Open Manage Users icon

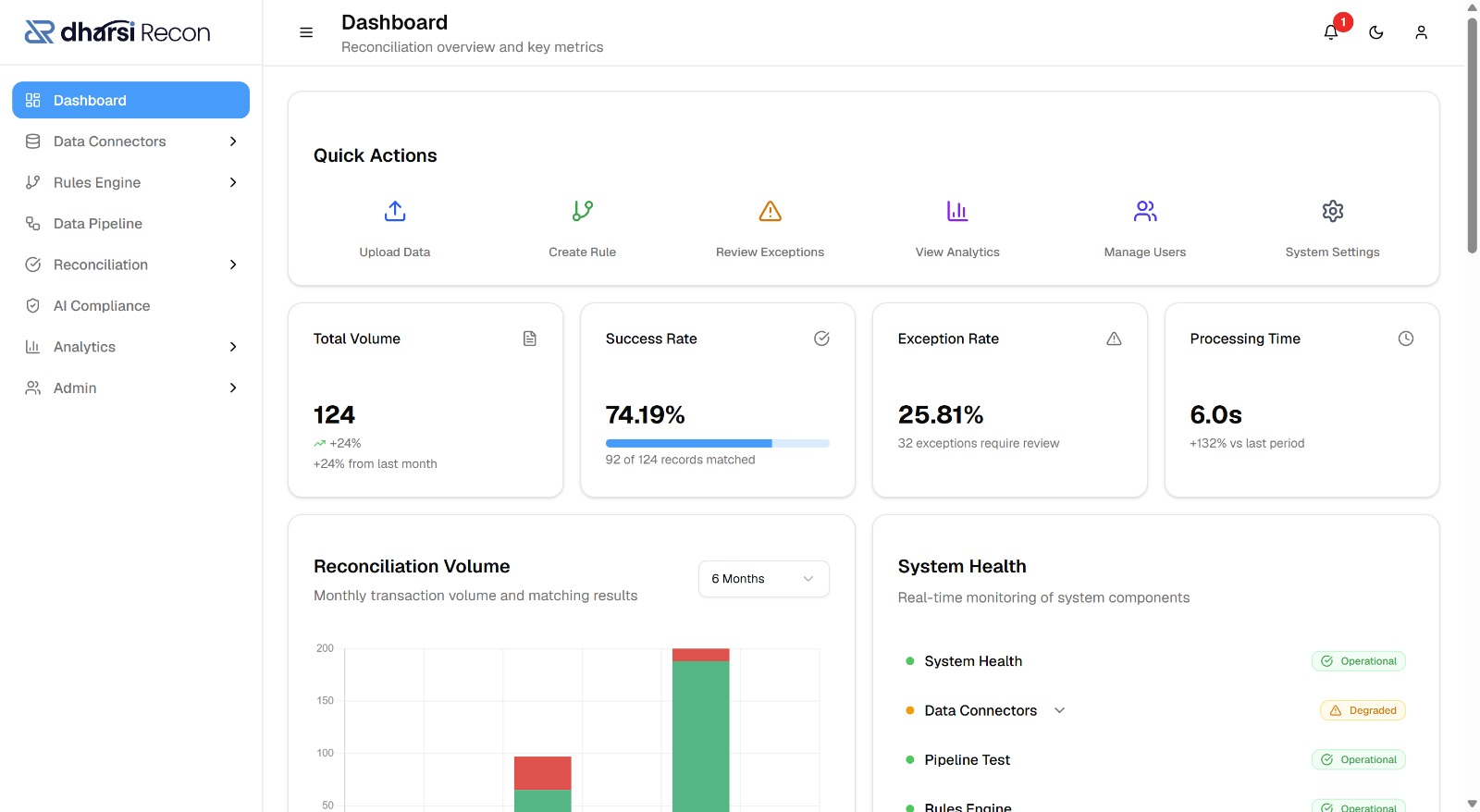coord(1145,212)
